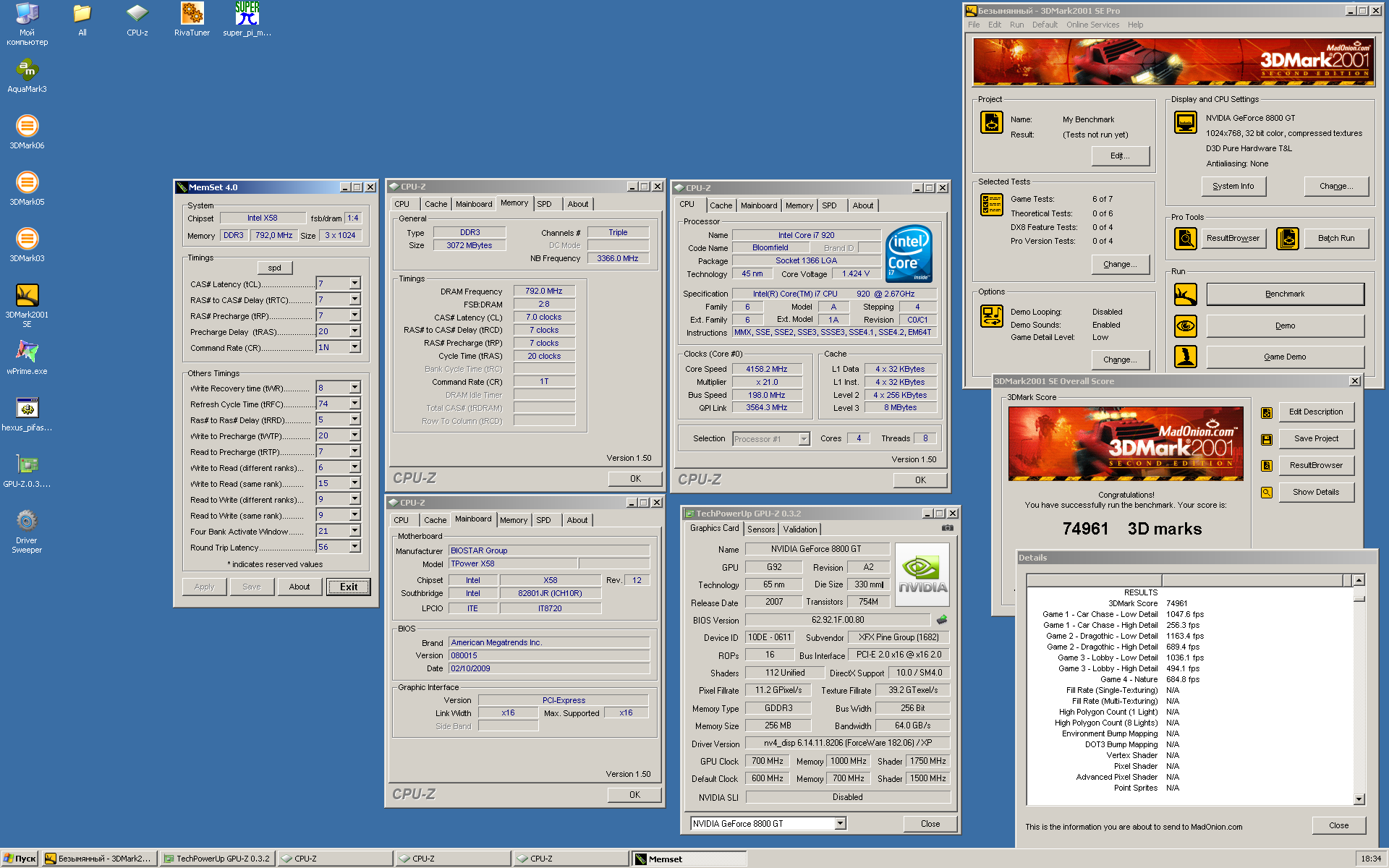Click the Edit Description icon in score window
This screenshot has height=868, width=1389.
coord(1267,413)
